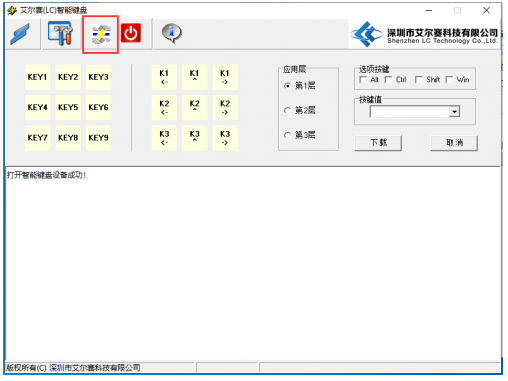Screen dimensions: 508x381
Task: Select the KEY3 key tile
Action: [98, 77]
